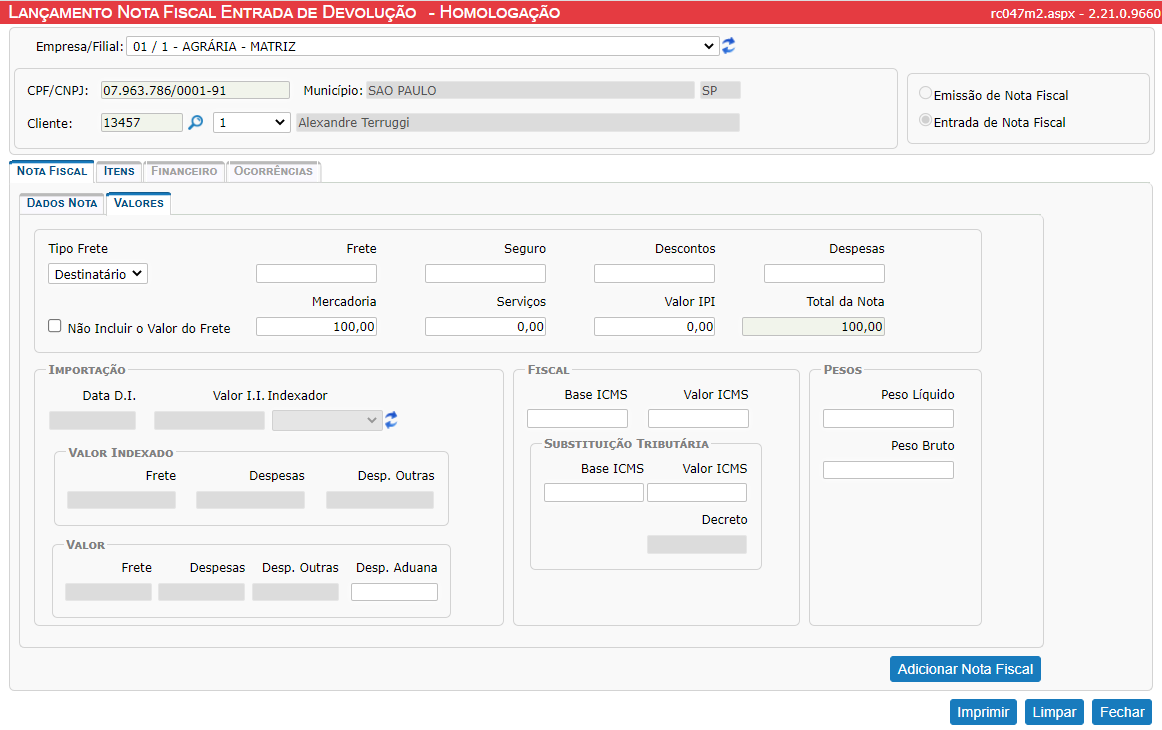Click the Valor I.I. field

pos(209,421)
